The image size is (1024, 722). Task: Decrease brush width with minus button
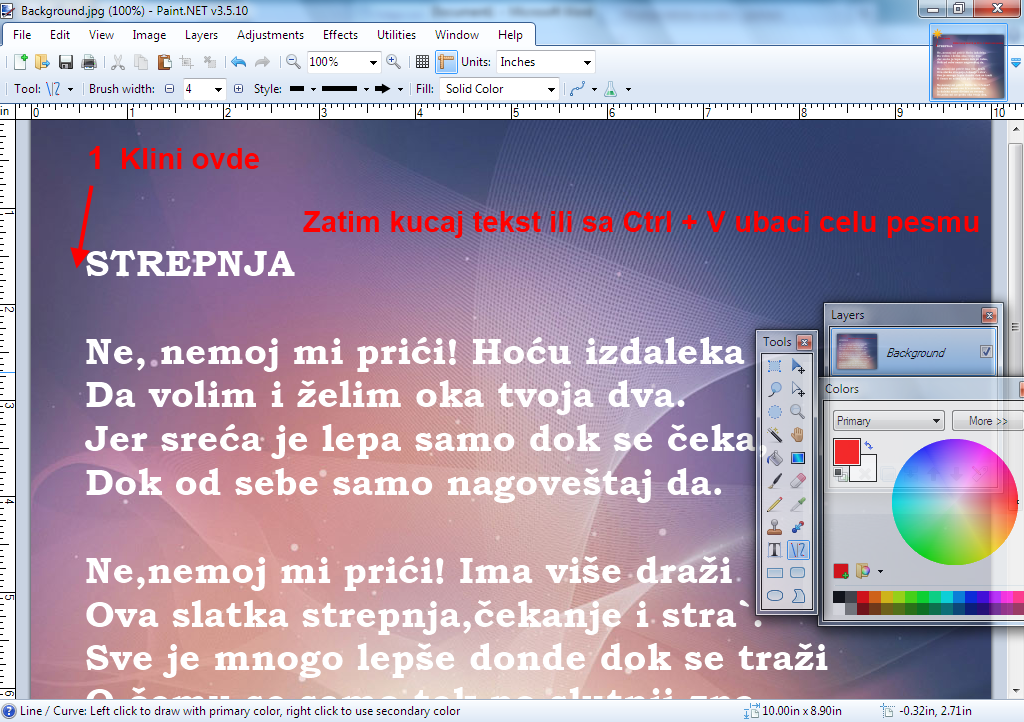(169, 89)
